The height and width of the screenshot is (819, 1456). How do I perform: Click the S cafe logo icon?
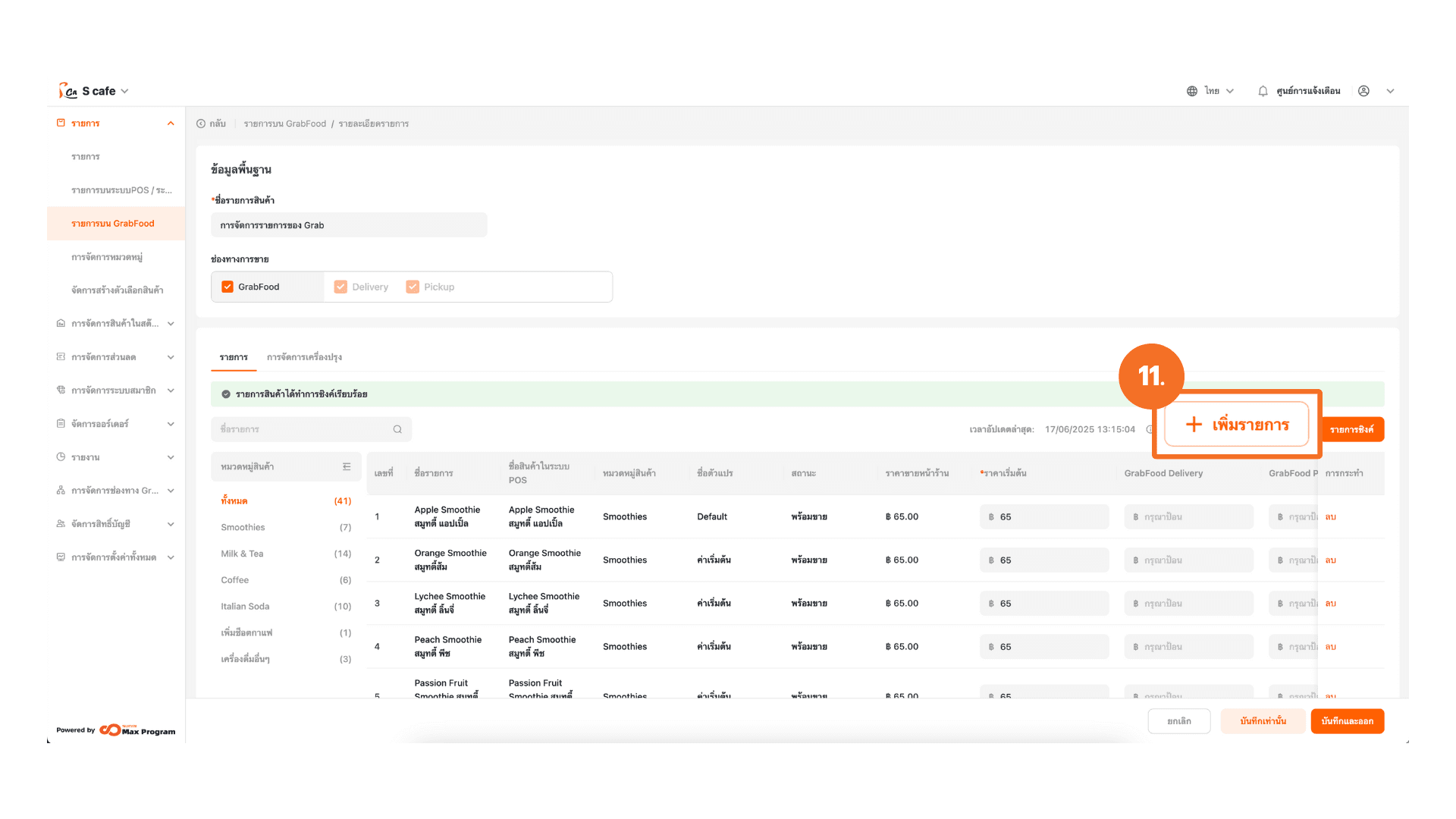(x=68, y=91)
